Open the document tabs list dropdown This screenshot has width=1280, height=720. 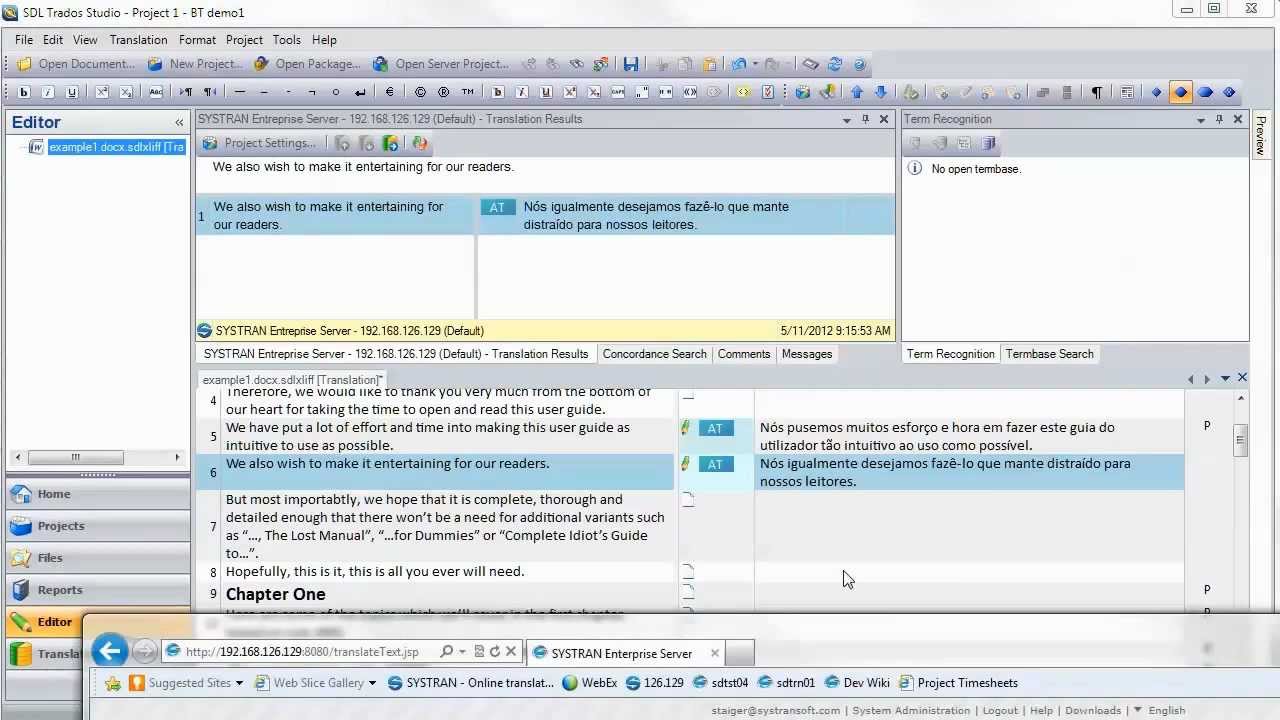click(x=1225, y=378)
